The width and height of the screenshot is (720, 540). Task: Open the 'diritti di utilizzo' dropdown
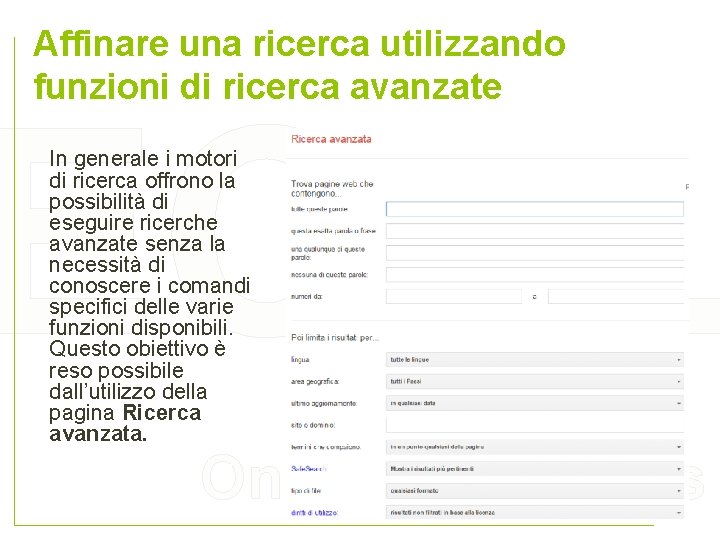[534, 512]
